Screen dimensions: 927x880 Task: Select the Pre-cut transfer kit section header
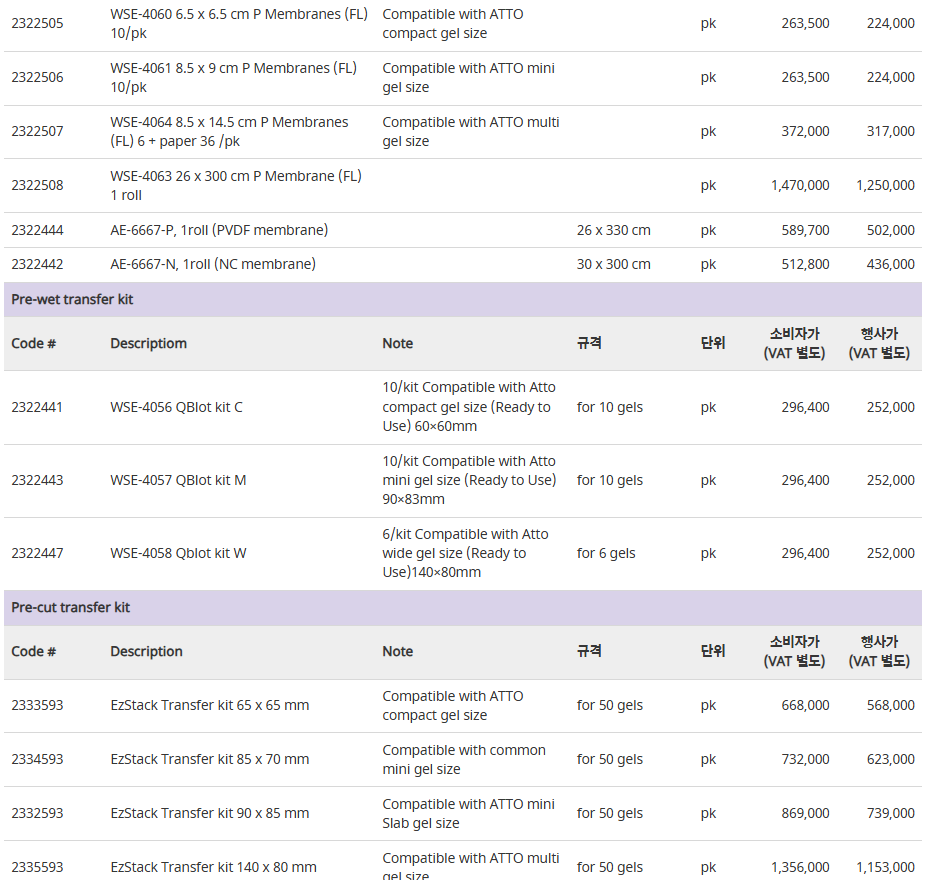click(463, 608)
